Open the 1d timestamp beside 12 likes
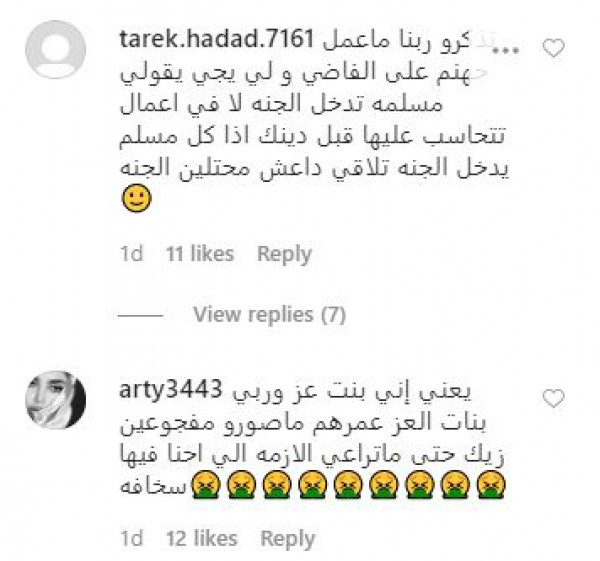The width and height of the screenshot is (600, 561). [132, 539]
